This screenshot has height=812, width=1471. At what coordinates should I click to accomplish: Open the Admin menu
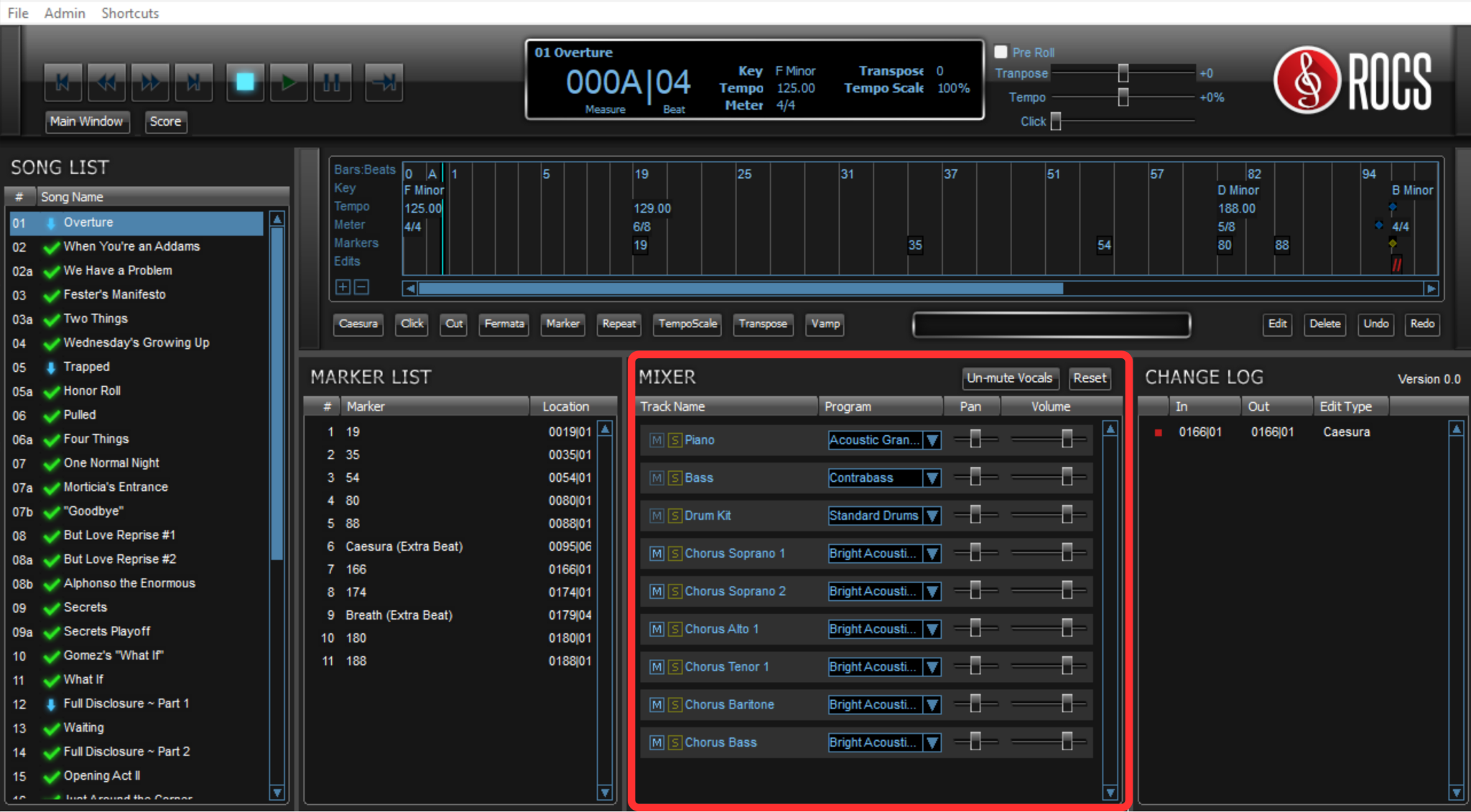(x=64, y=12)
